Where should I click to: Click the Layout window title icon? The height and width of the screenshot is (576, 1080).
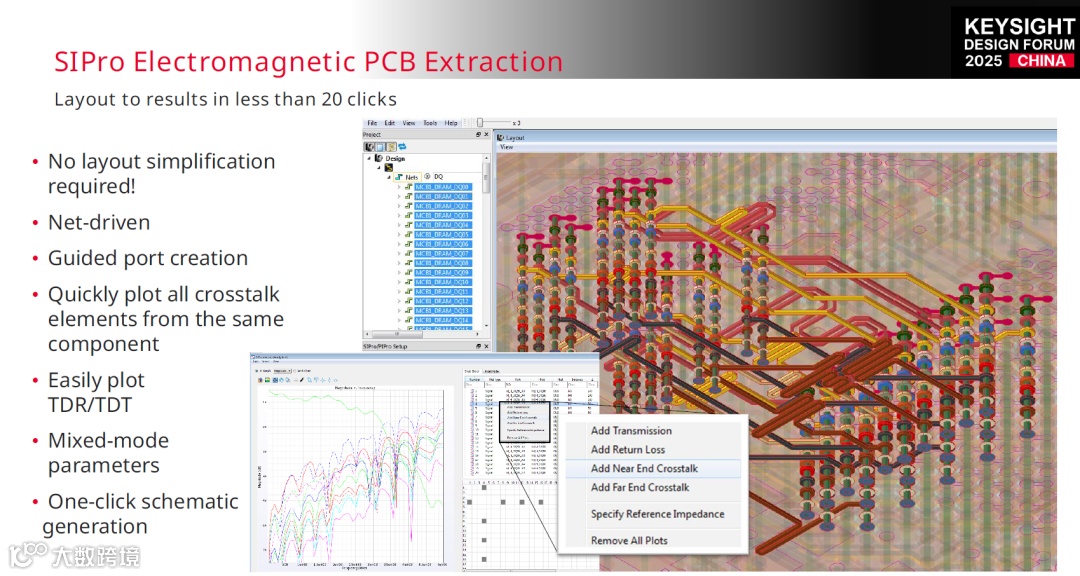click(501, 137)
